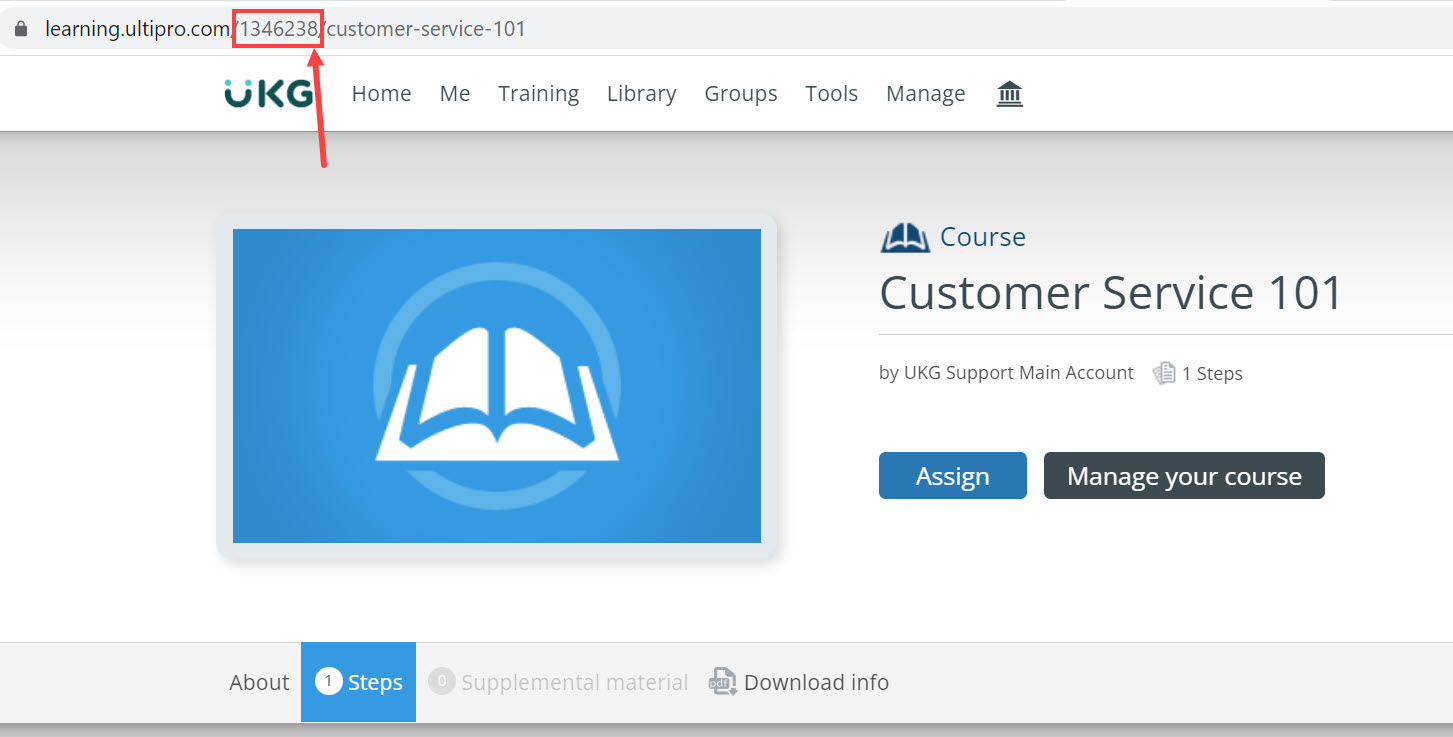The width and height of the screenshot is (1453, 737).
Task: Open the Library menu
Action: click(641, 94)
